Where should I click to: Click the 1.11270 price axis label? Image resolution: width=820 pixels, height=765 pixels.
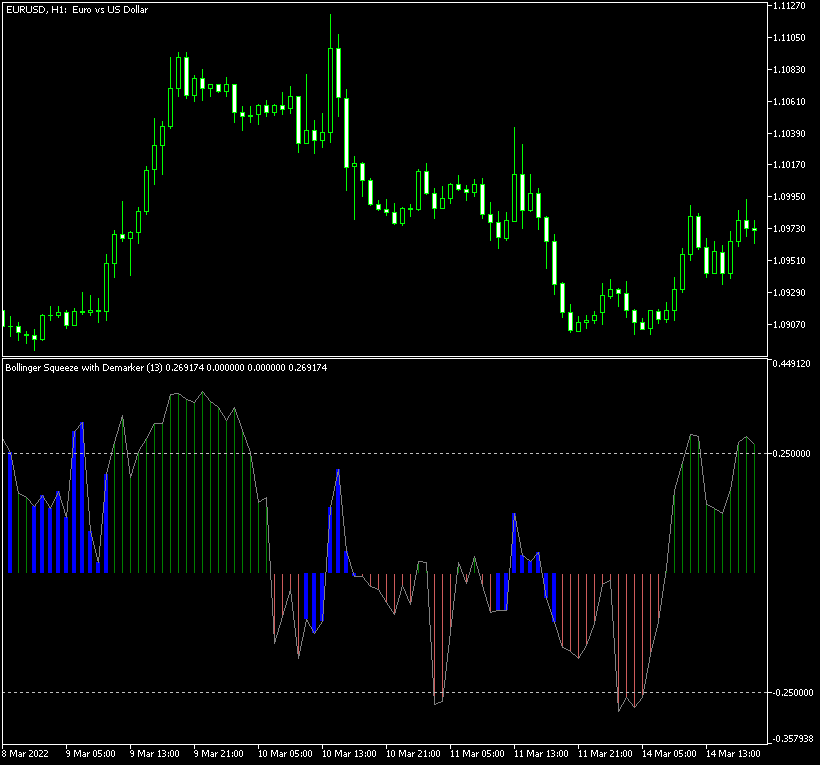click(790, 6)
